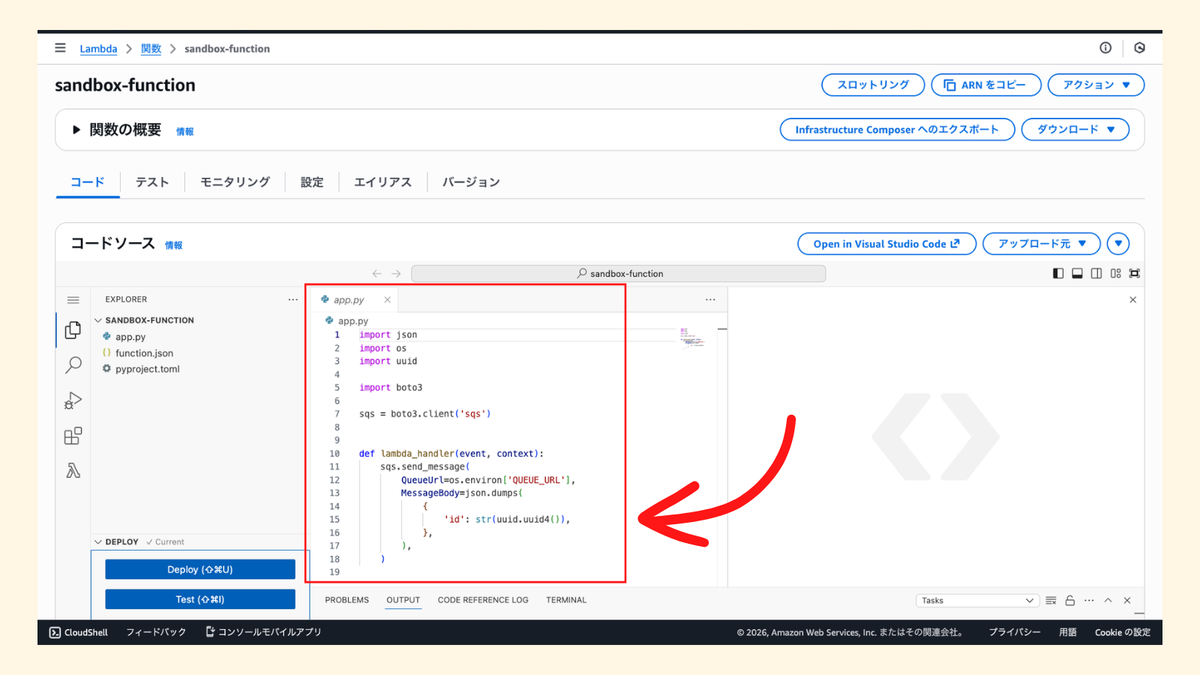Image resolution: width=1200 pixels, height=675 pixels.
Task: Go to Lambda breadcrumb link
Action: 98,48
